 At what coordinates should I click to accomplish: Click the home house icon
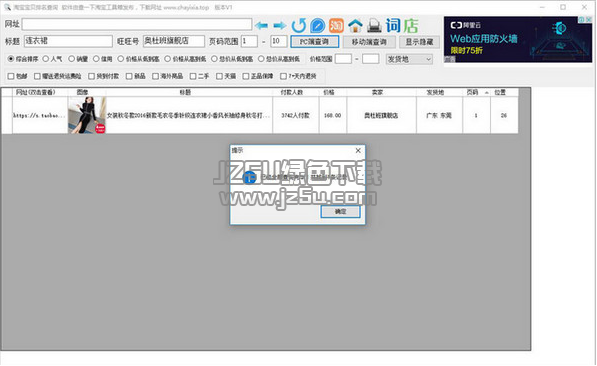tap(355, 26)
